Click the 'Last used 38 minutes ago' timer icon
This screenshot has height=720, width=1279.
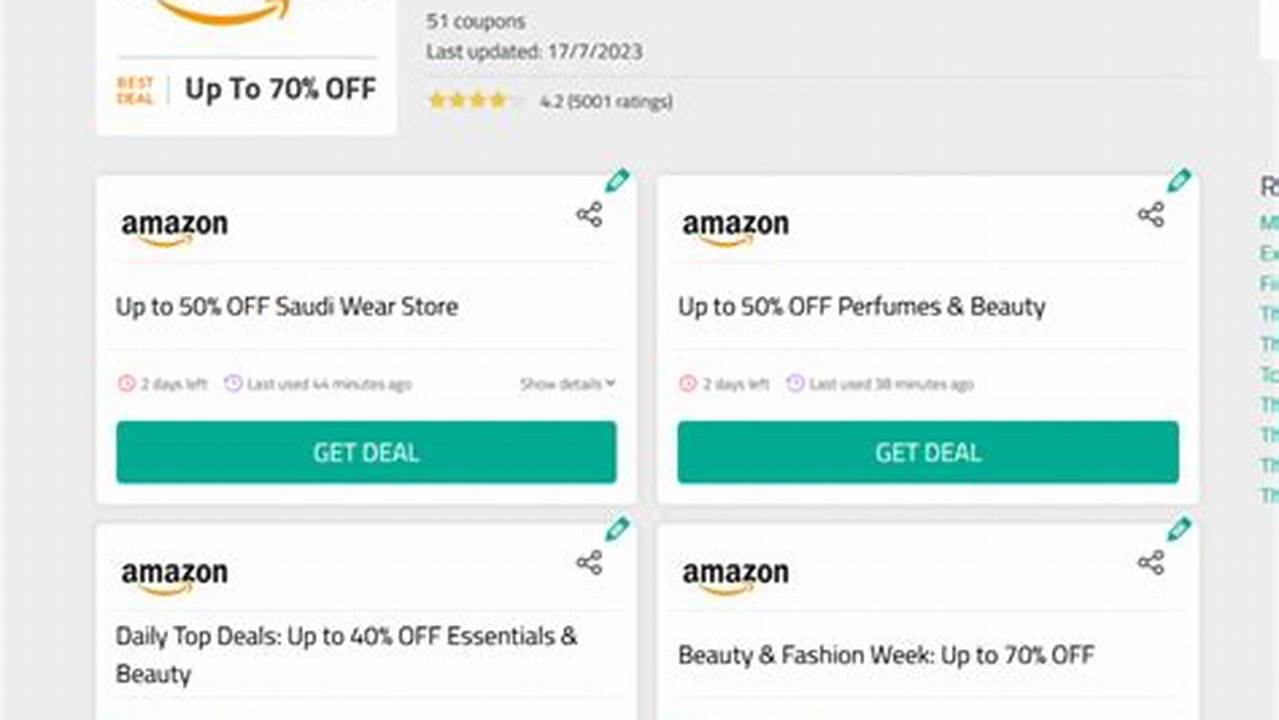pyautogui.click(x=795, y=383)
